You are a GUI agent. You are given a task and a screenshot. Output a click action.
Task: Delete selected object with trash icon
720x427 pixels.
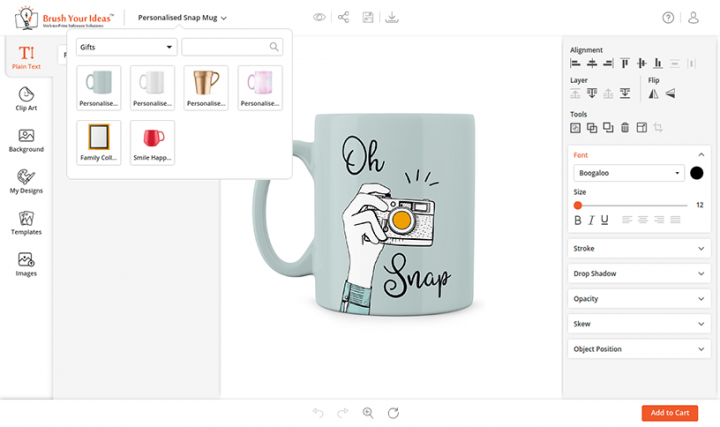(x=625, y=128)
